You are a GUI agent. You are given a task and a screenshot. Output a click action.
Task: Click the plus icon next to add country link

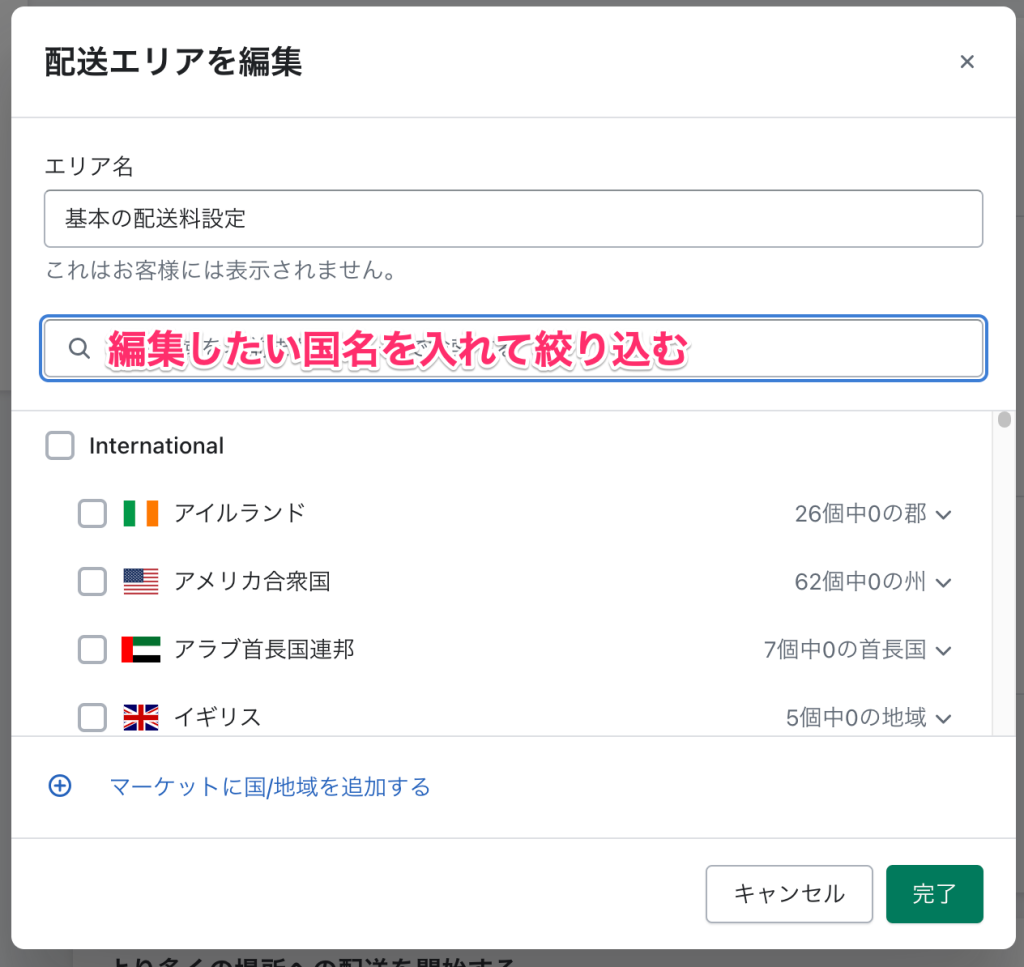point(60,786)
